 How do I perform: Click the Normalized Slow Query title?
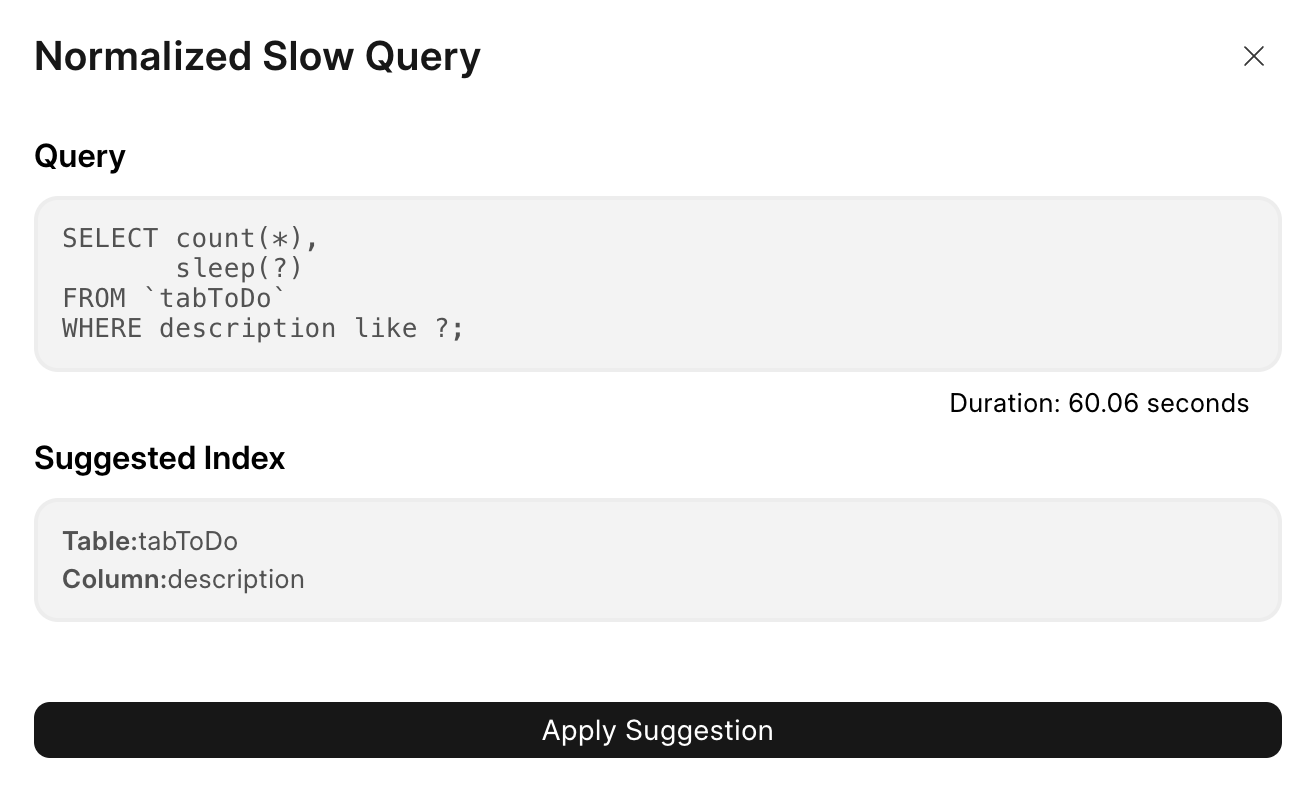point(257,56)
